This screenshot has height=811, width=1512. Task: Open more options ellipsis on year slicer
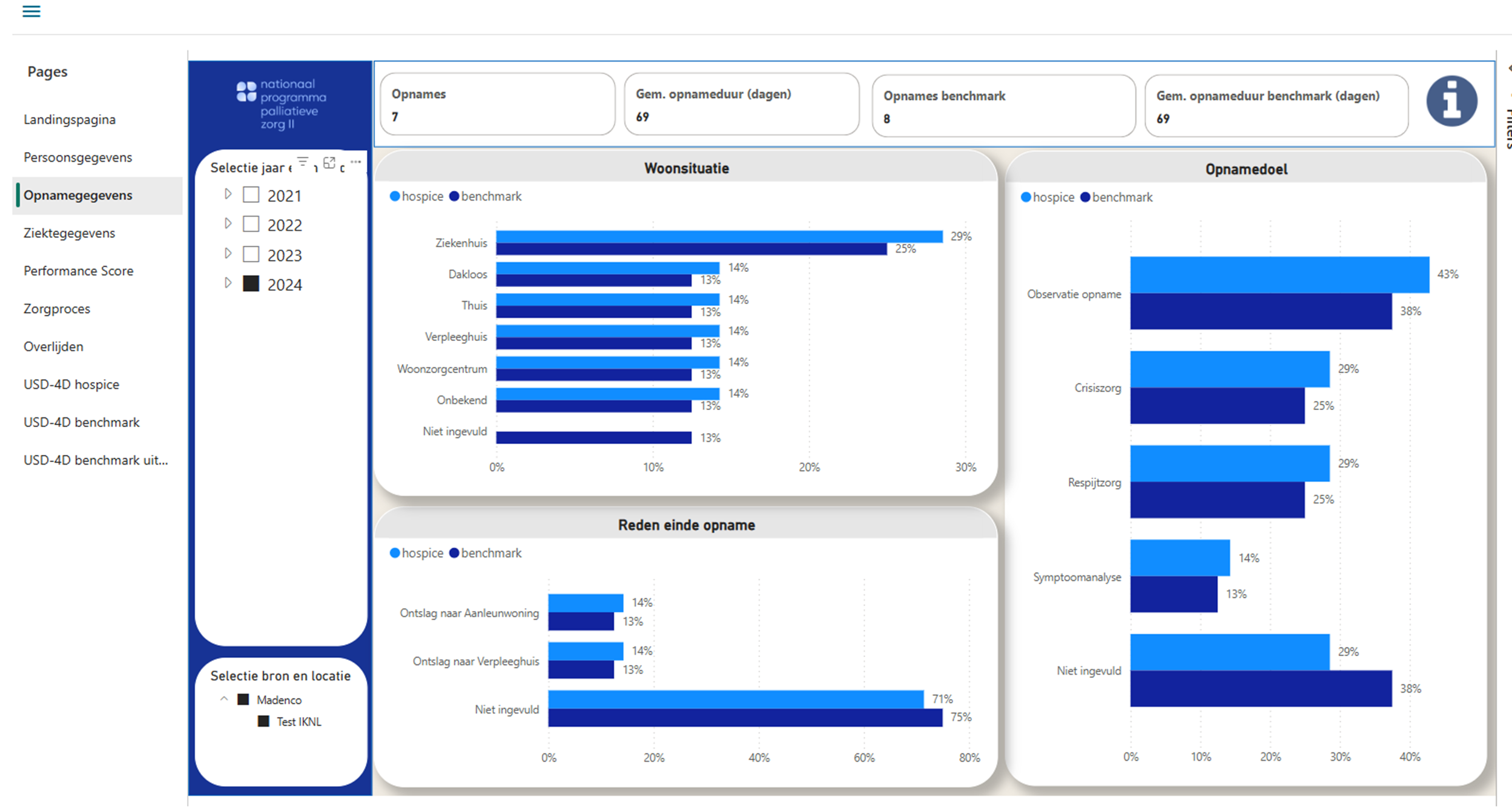[x=356, y=162]
